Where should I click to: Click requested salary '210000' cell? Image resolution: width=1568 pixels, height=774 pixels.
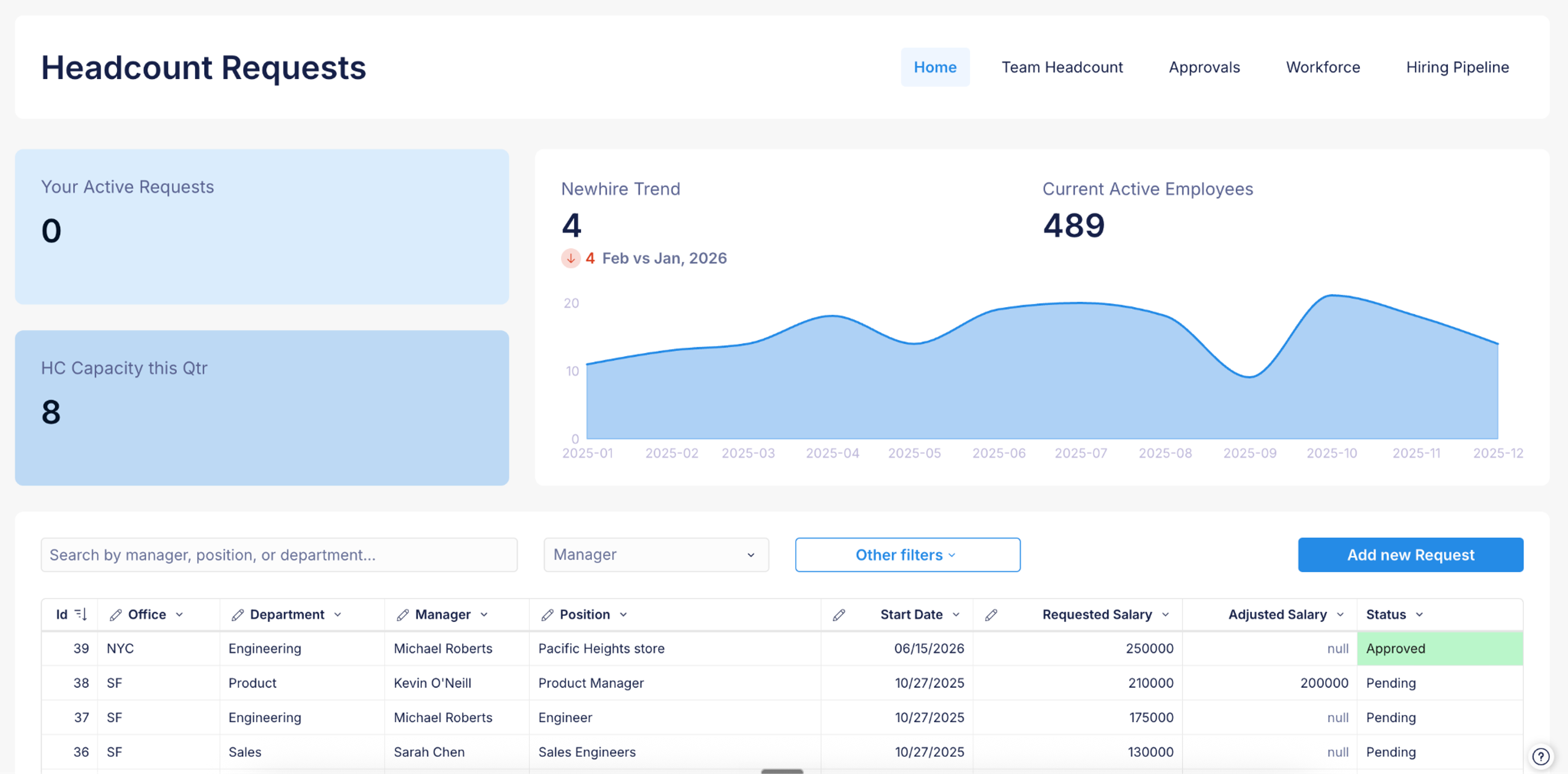point(1078,683)
